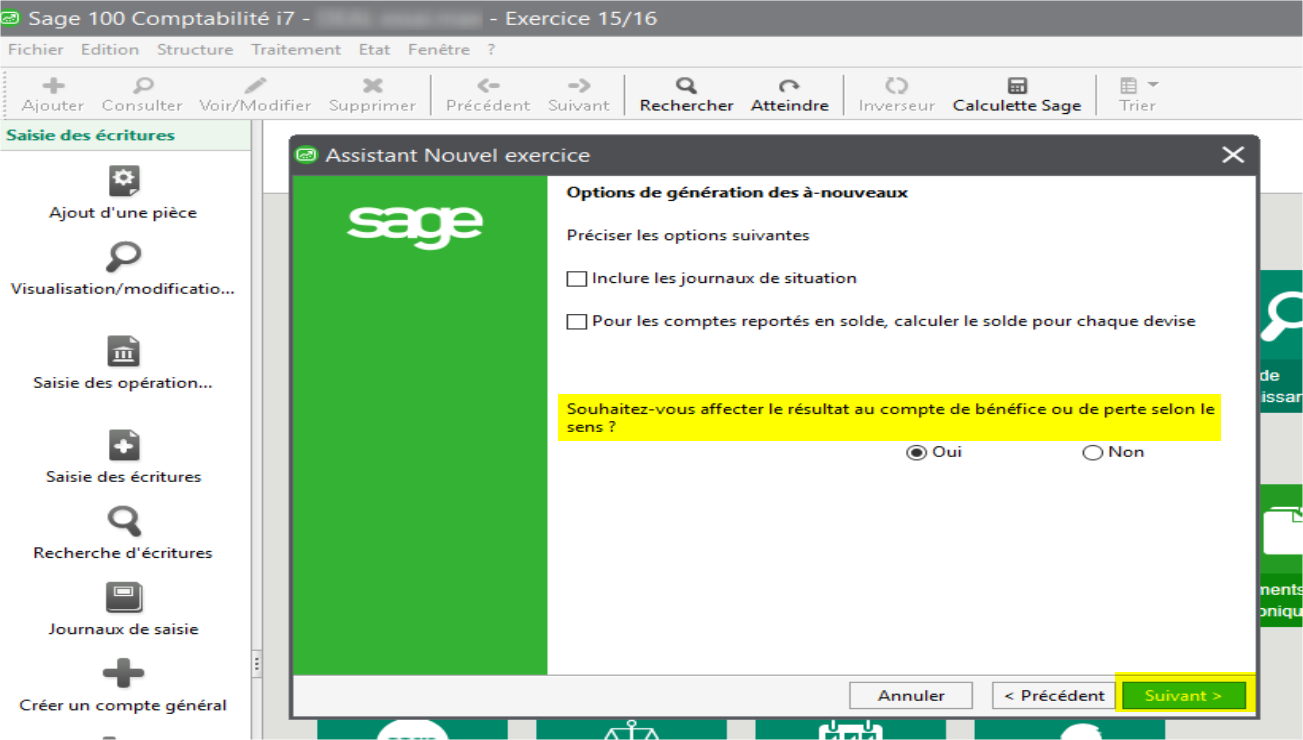The image size is (1303, 740).
Task: Click the Suivant > button
Action: click(x=1183, y=696)
